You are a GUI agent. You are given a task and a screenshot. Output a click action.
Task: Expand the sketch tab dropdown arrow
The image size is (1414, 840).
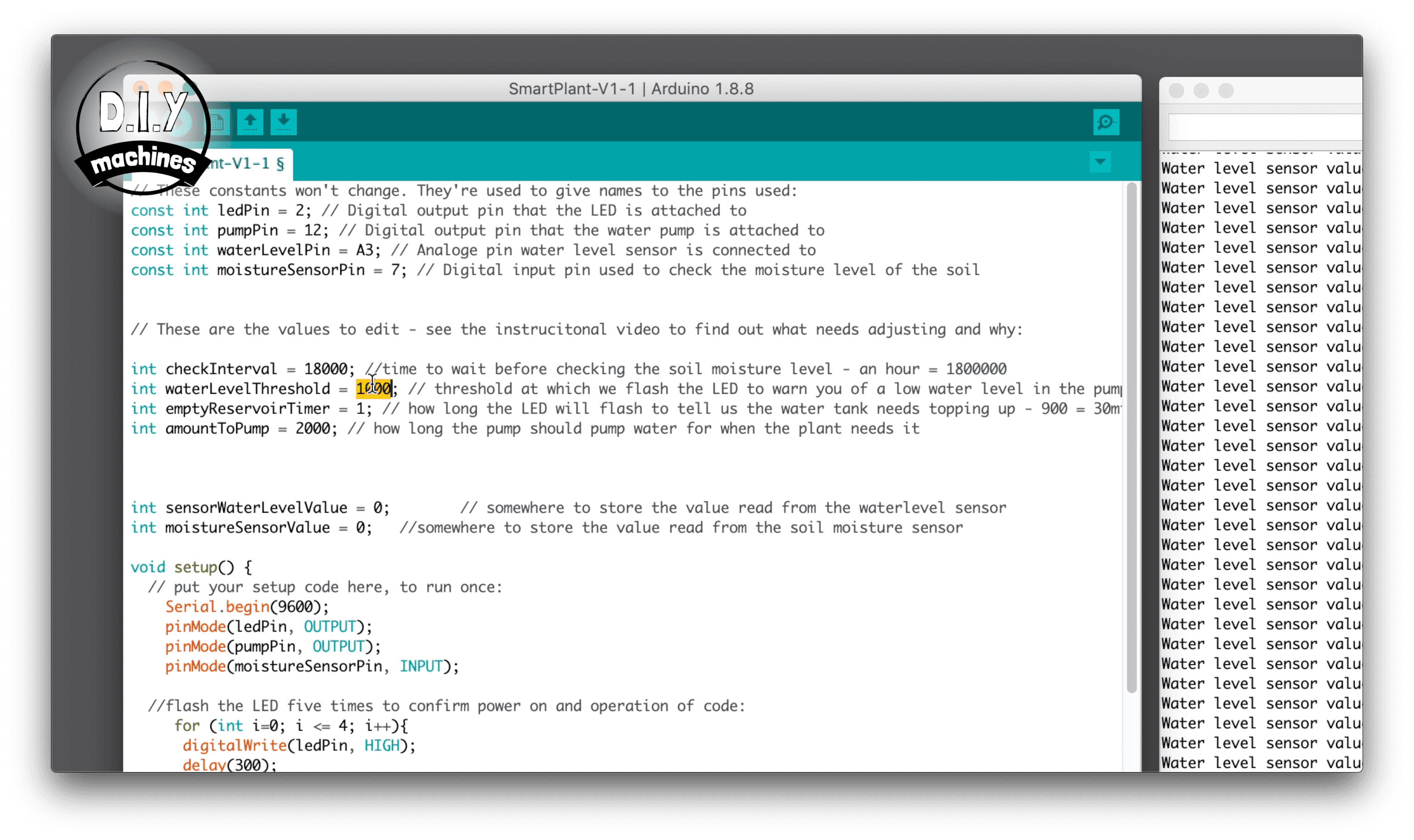[x=1100, y=162]
